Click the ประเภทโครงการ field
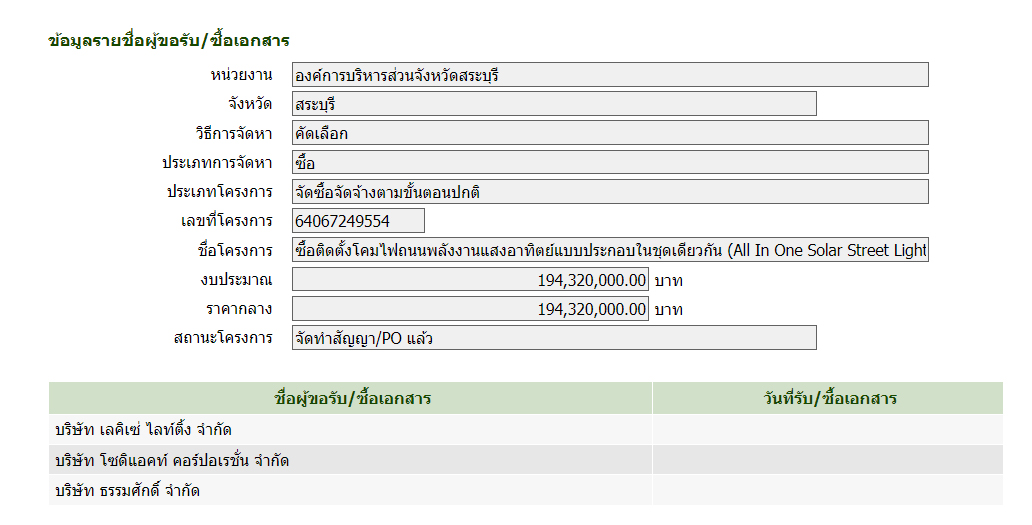The height and width of the screenshot is (525, 1032). [x=610, y=192]
